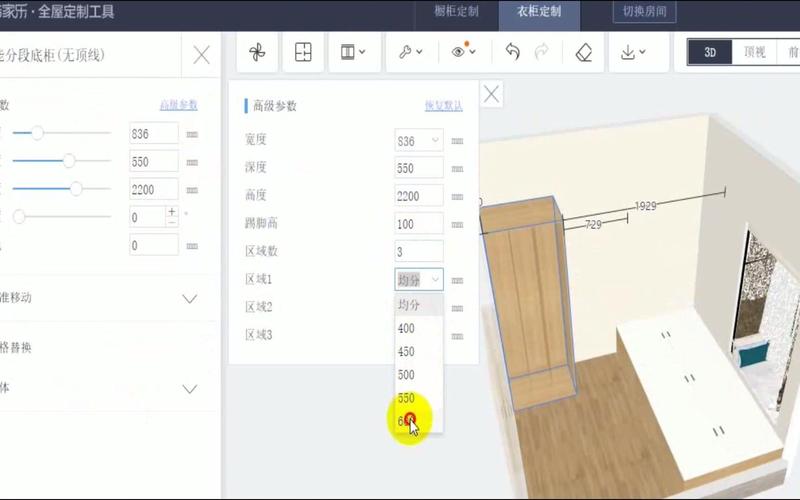Click the undo arrow
The width and height of the screenshot is (800, 500).
pyautogui.click(x=512, y=53)
